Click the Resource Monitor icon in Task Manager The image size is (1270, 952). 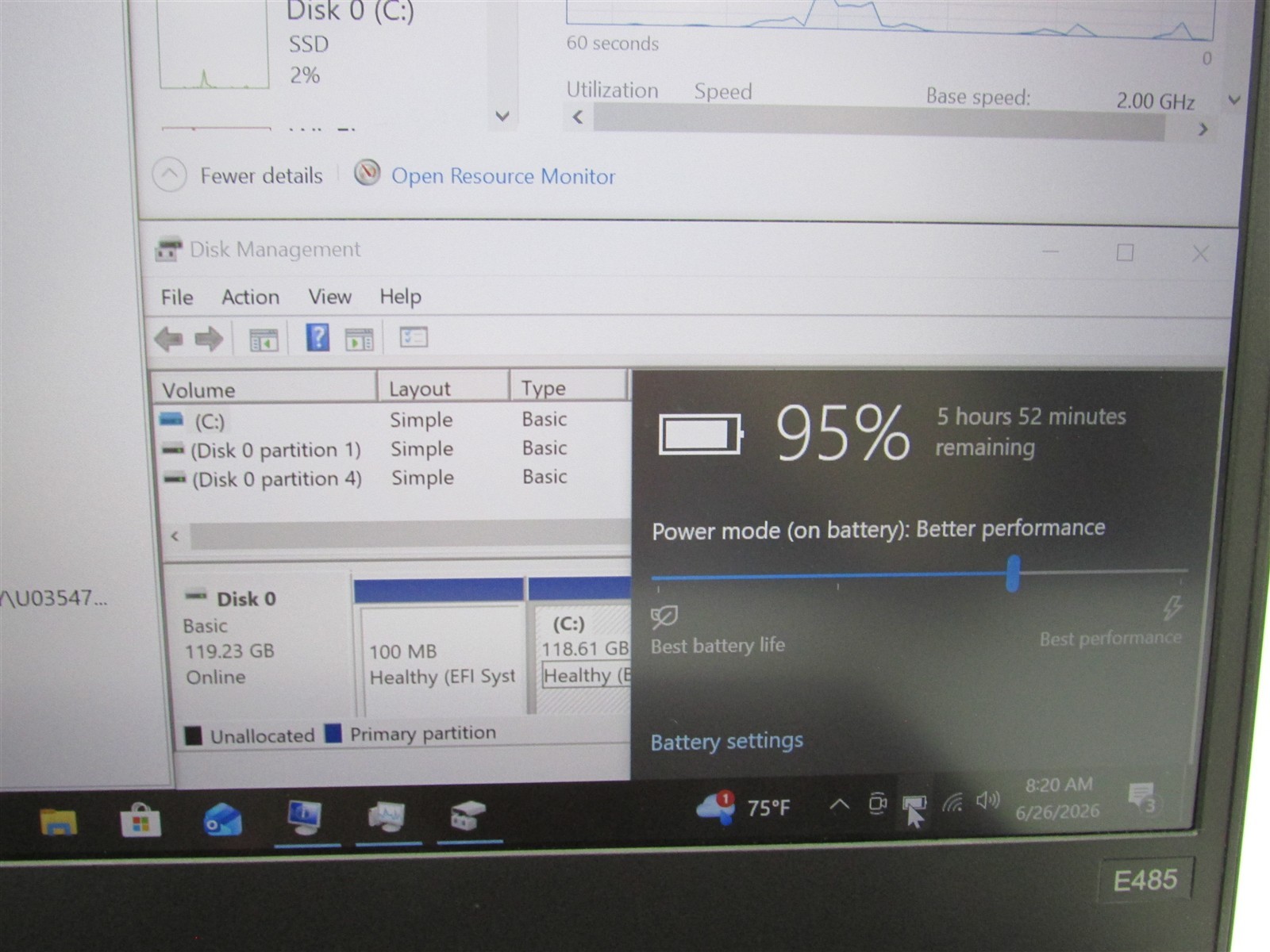[x=367, y=173]
